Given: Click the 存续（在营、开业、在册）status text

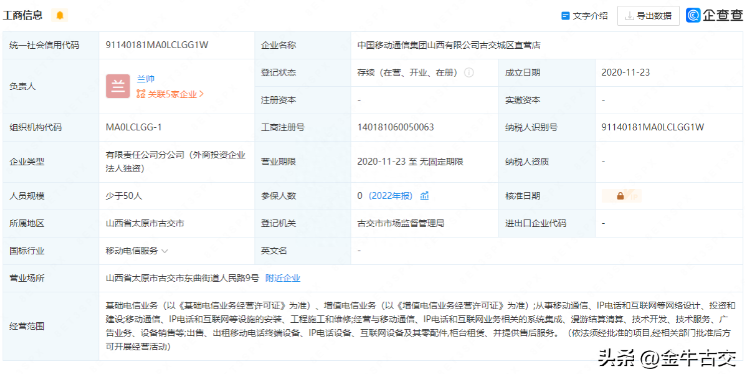Looking at the screenshot, I should (x=408, y=73).
